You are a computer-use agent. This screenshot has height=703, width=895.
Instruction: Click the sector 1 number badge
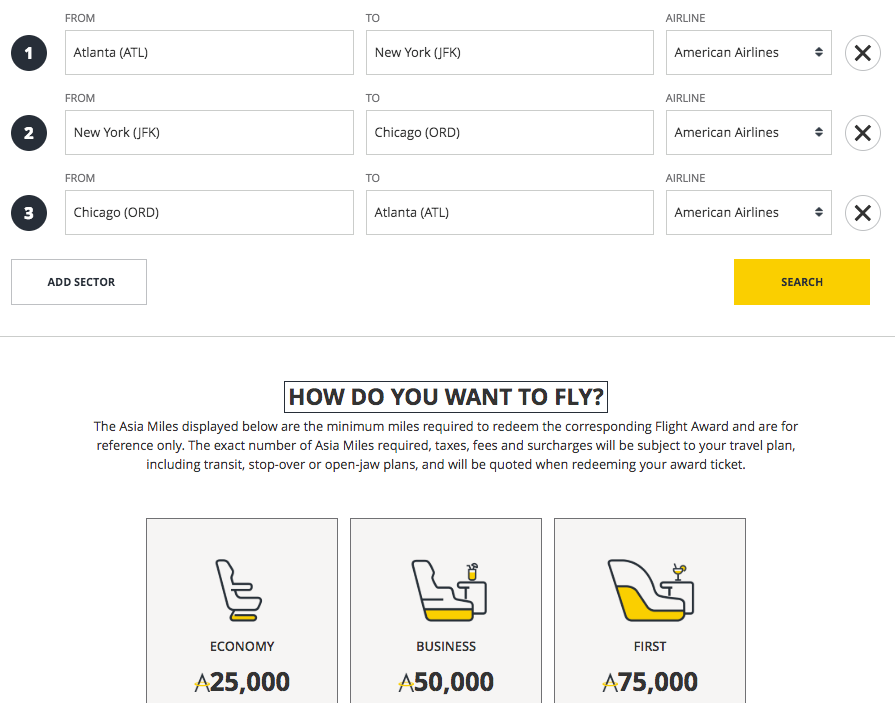pyautogui.click(x=29, y=53)
